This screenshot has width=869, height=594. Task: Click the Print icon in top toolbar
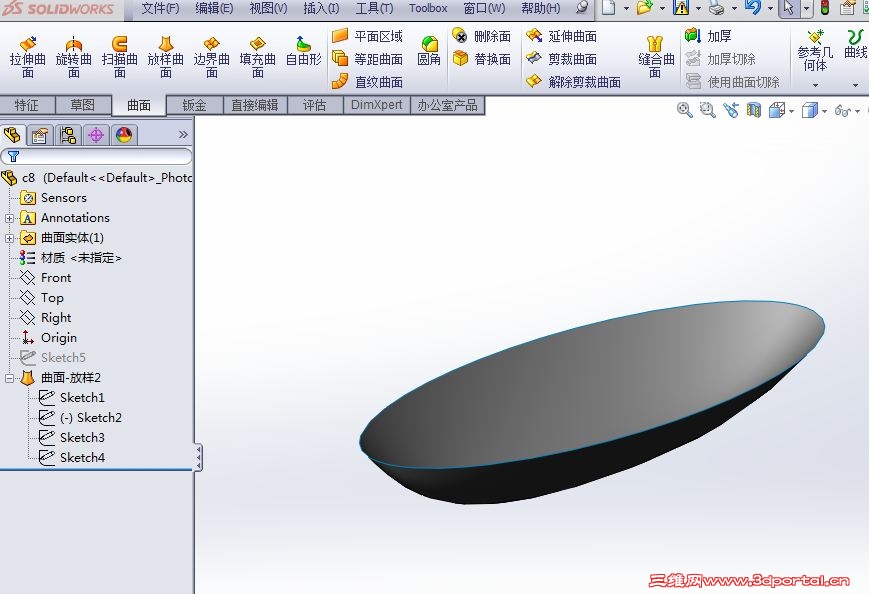(x=717, y=8)
